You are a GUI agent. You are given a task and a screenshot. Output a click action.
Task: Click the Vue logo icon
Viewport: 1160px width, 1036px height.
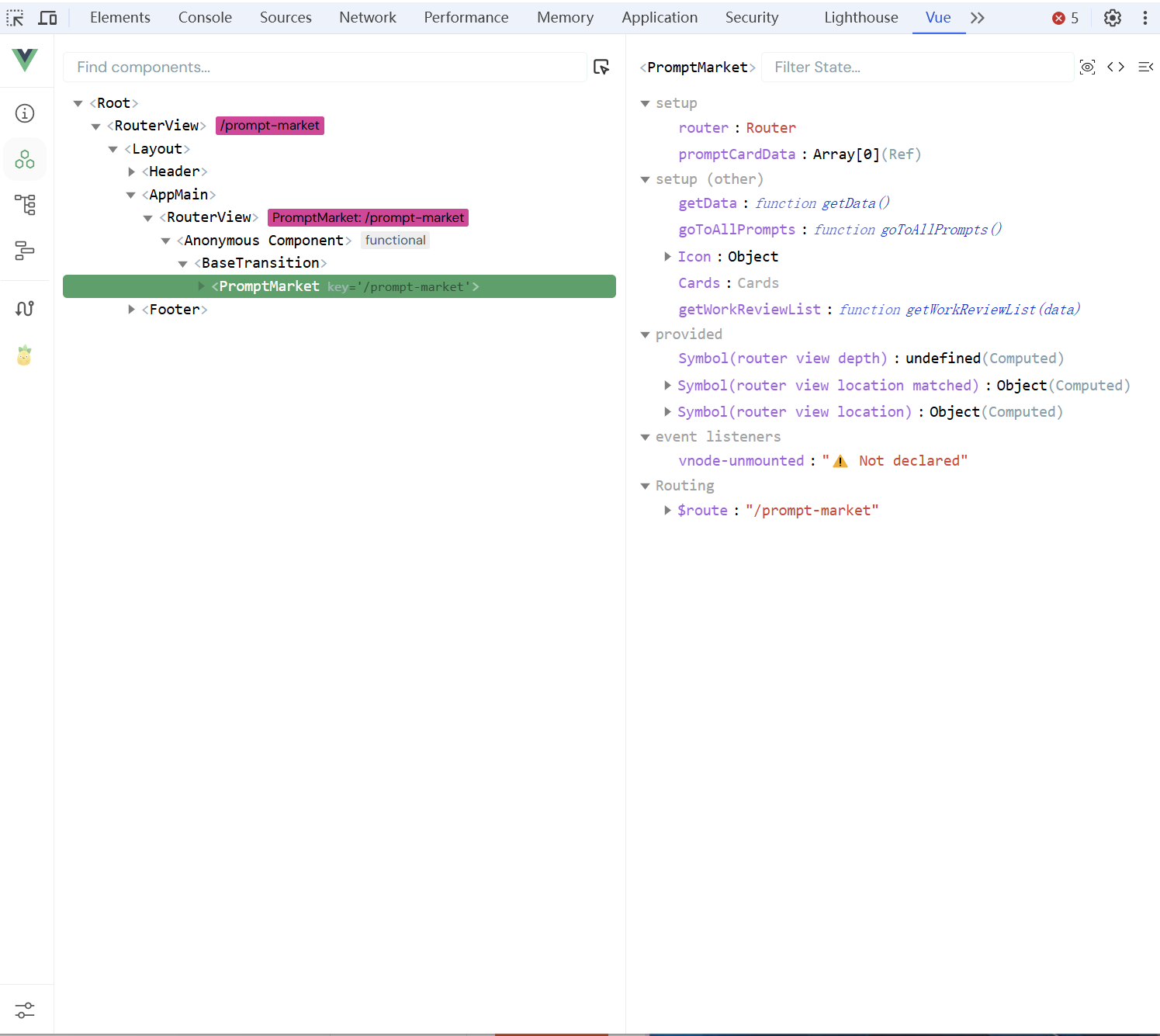pyautogui.click(x=25, y=60)
